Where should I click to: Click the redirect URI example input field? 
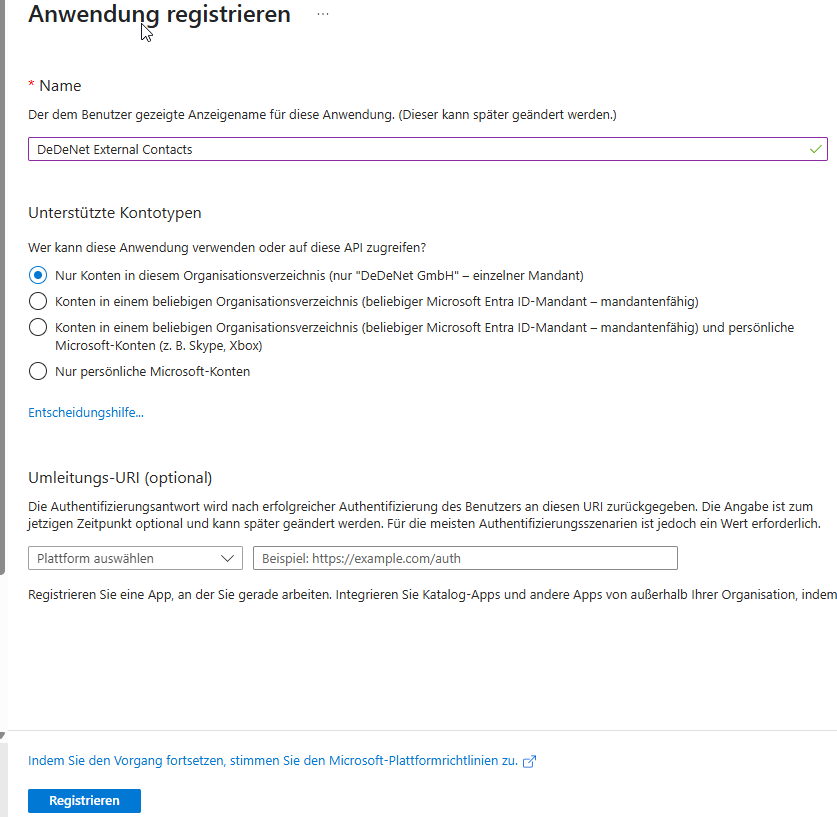pos(465,558)
